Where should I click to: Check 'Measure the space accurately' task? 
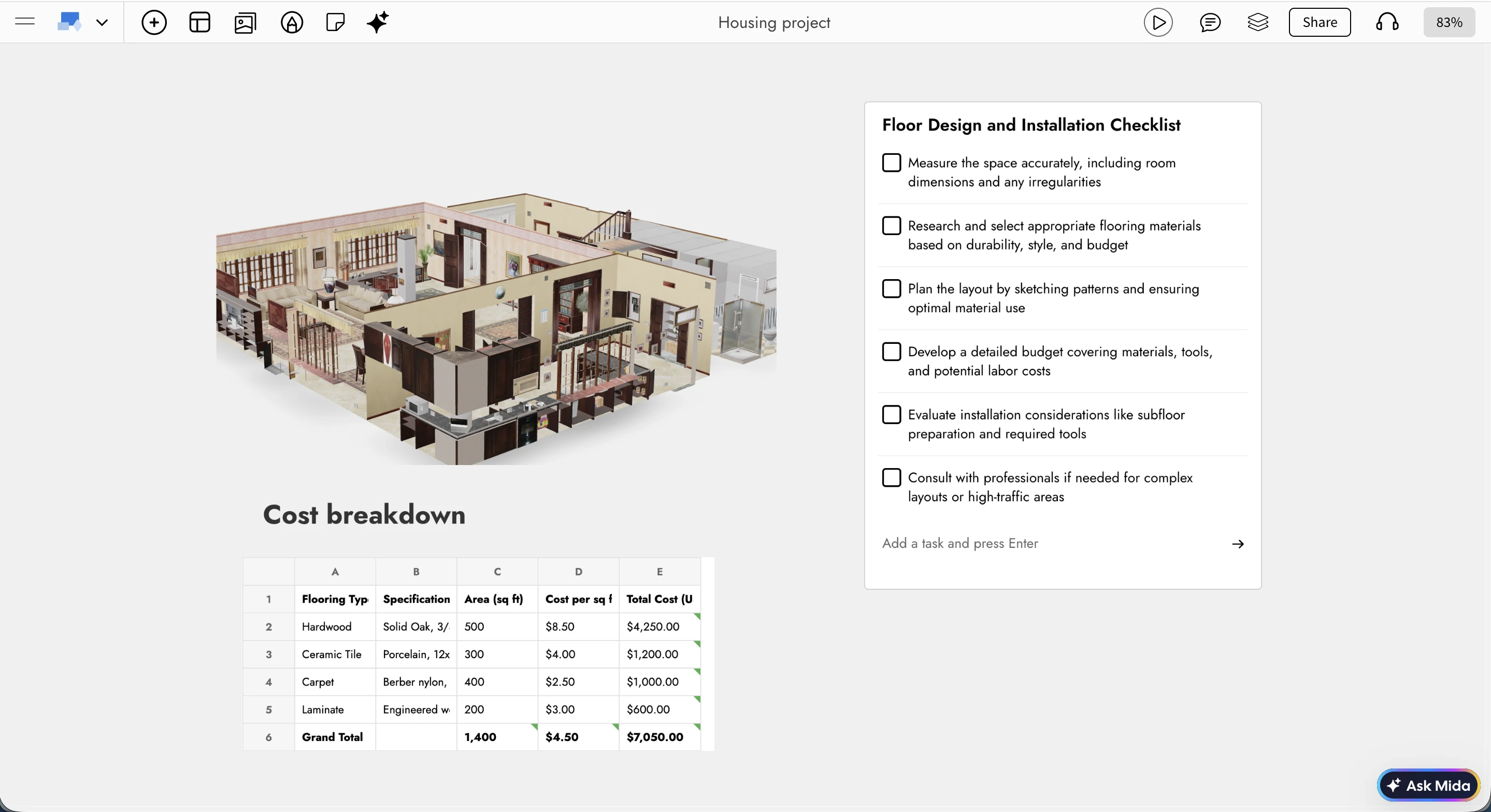click(892, 163)
